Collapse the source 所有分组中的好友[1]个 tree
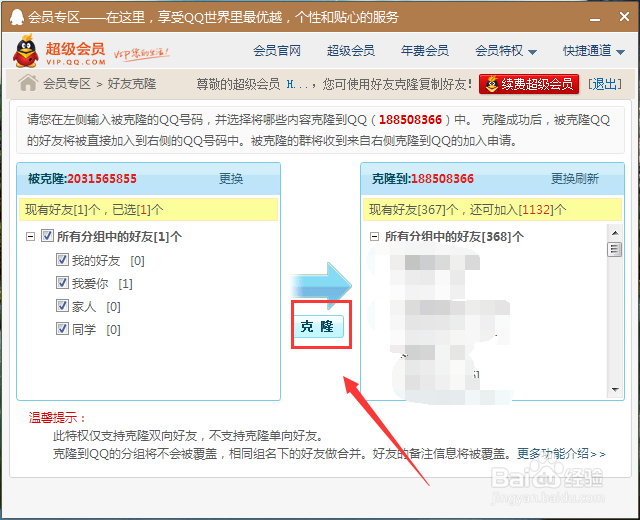 pos(30,236)
